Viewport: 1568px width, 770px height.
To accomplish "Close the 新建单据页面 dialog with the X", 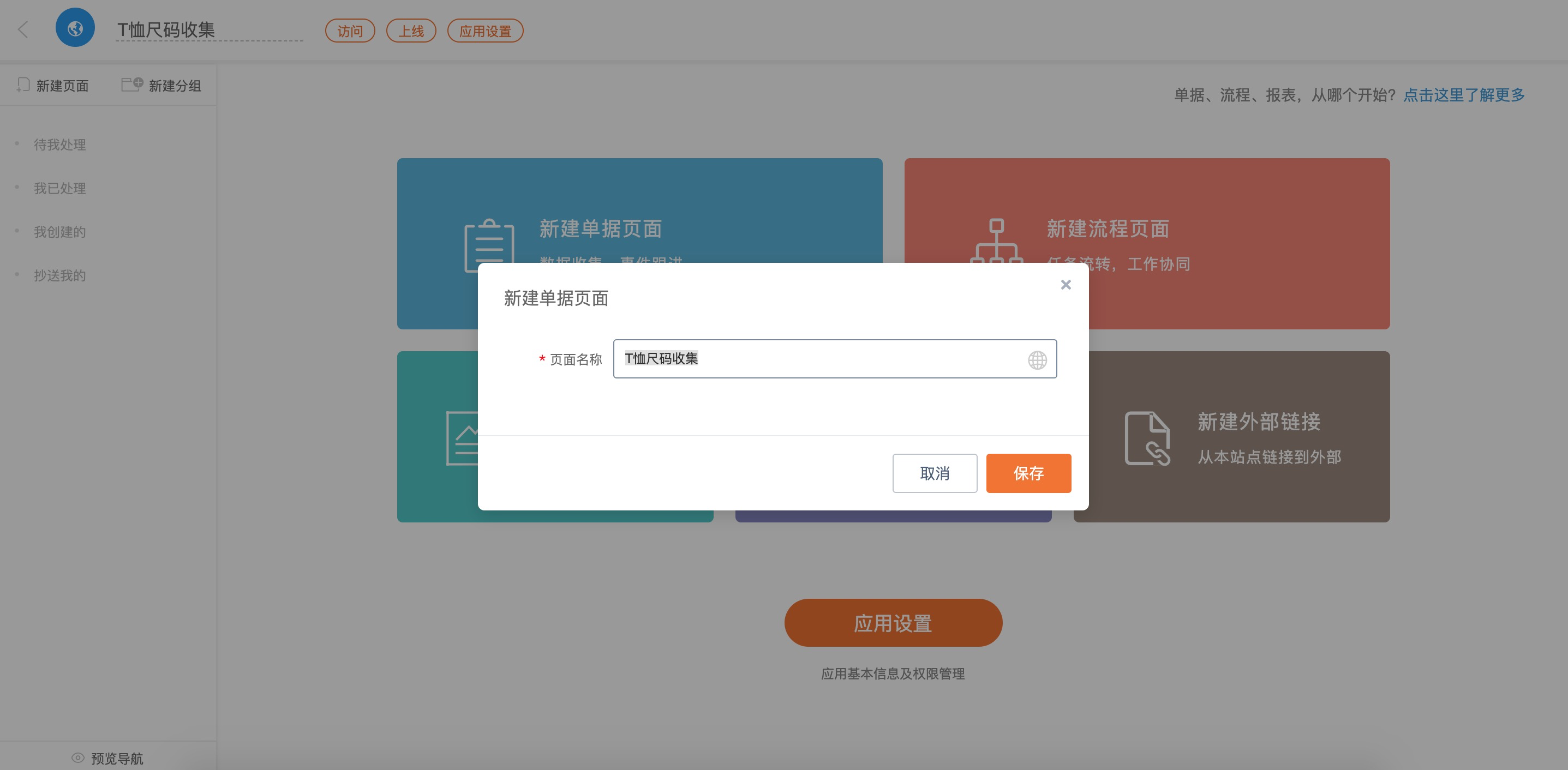I will pyautogui.click(x=1065, y=285).
